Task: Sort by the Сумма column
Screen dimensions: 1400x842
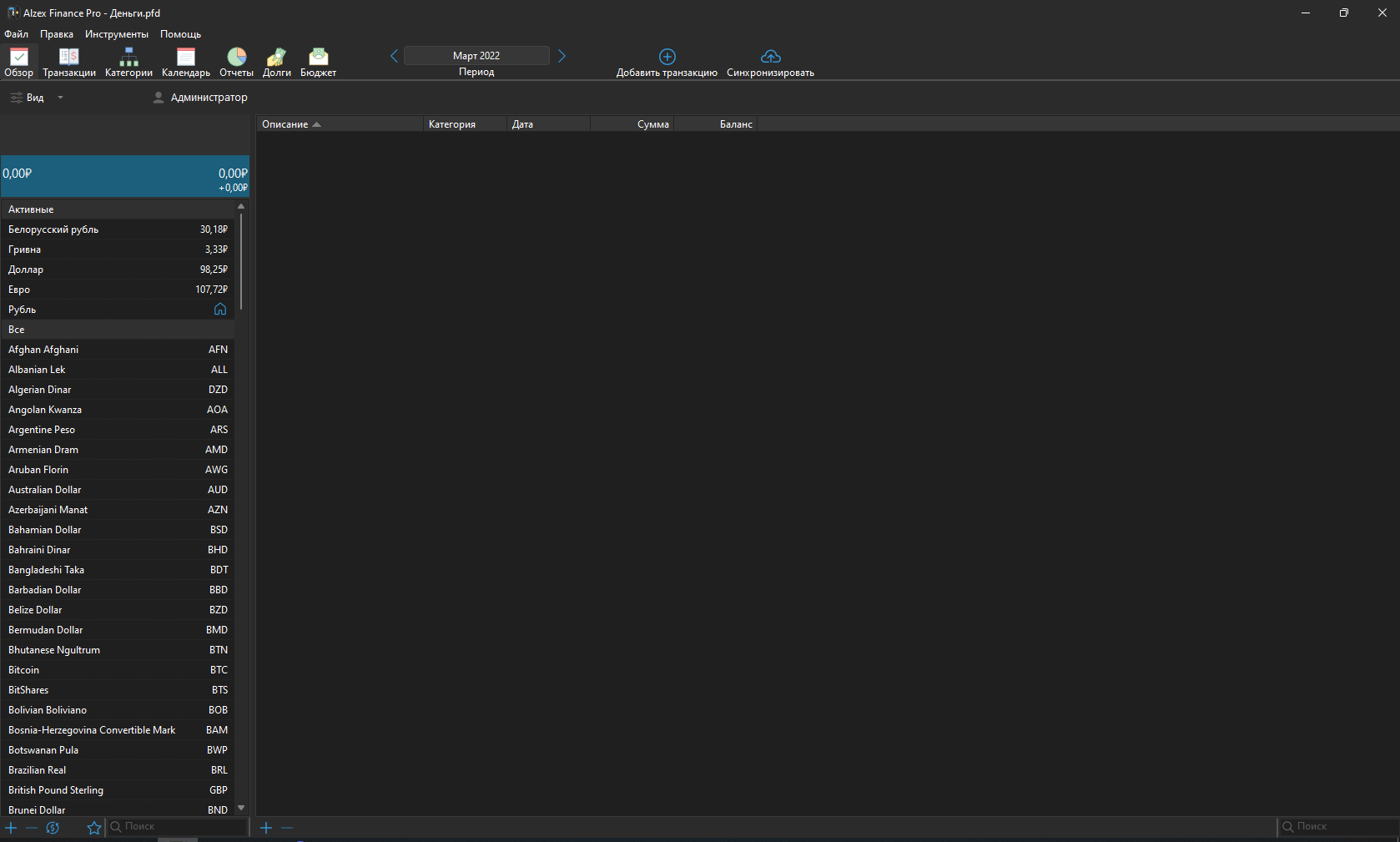Action: click(632, 124)
